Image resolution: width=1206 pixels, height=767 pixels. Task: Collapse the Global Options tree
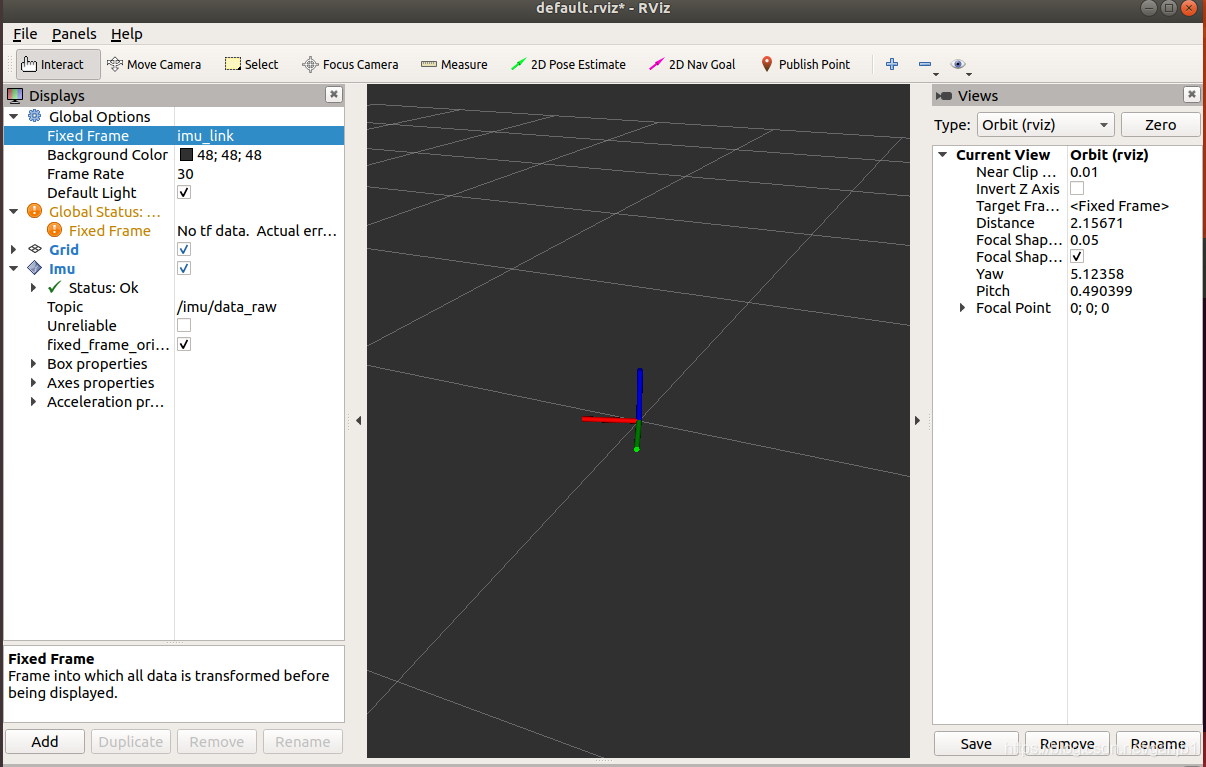click(14, 116)
